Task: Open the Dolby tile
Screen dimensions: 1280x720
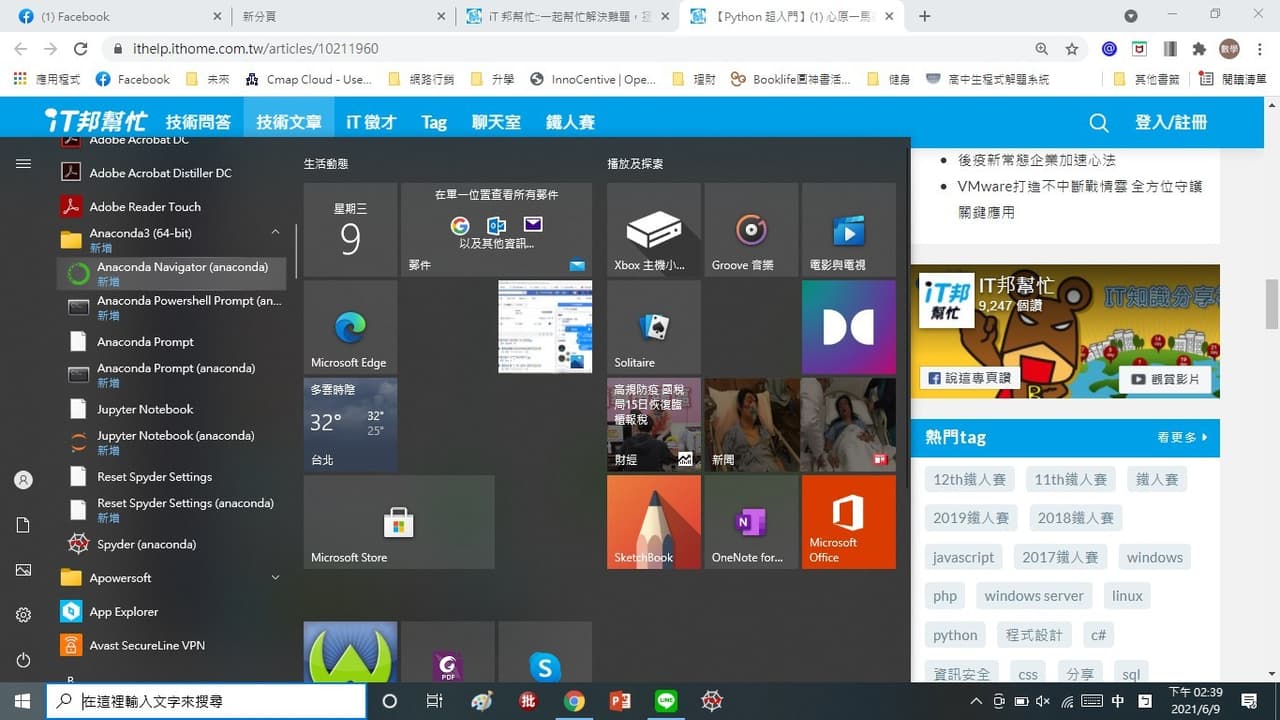Action: click(848, 327)
